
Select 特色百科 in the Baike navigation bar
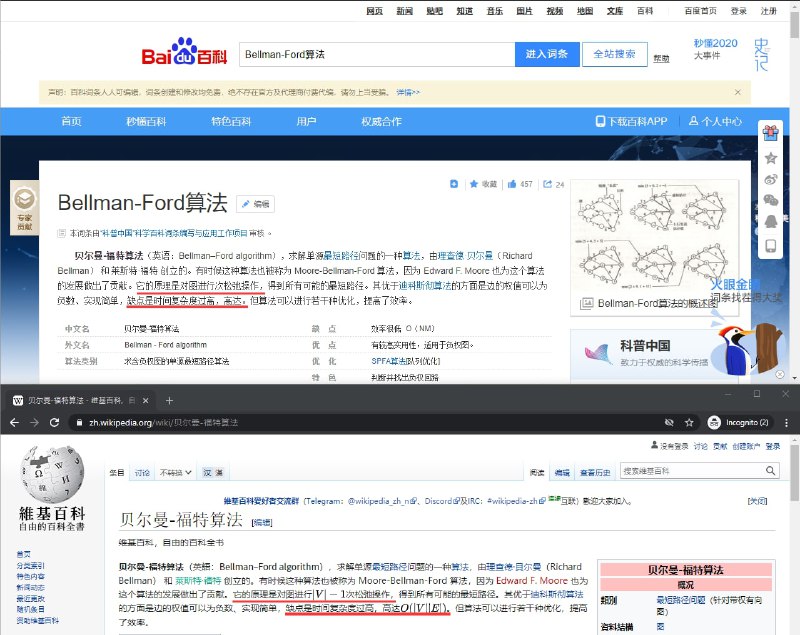pos(232,121)
